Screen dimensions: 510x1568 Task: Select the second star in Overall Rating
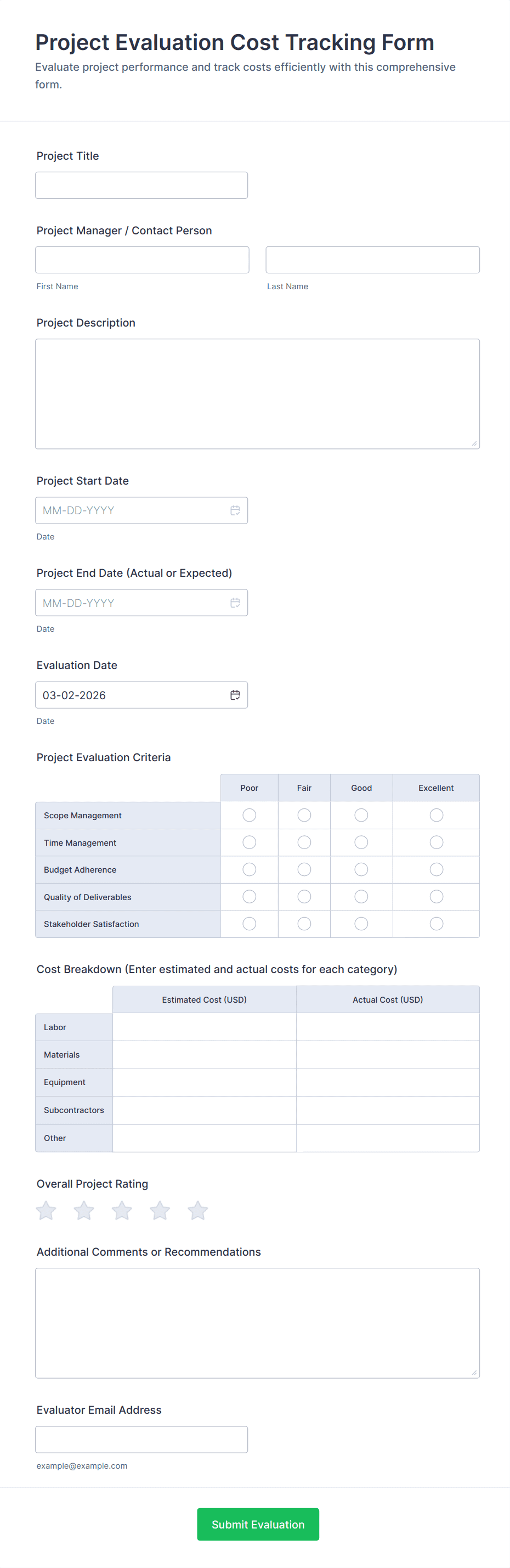[x=84, y=1210]
